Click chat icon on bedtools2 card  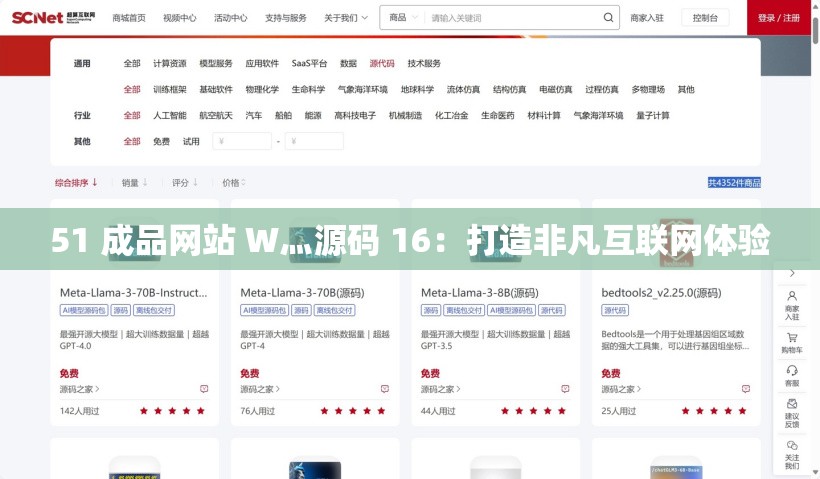(x=746, y=389)
